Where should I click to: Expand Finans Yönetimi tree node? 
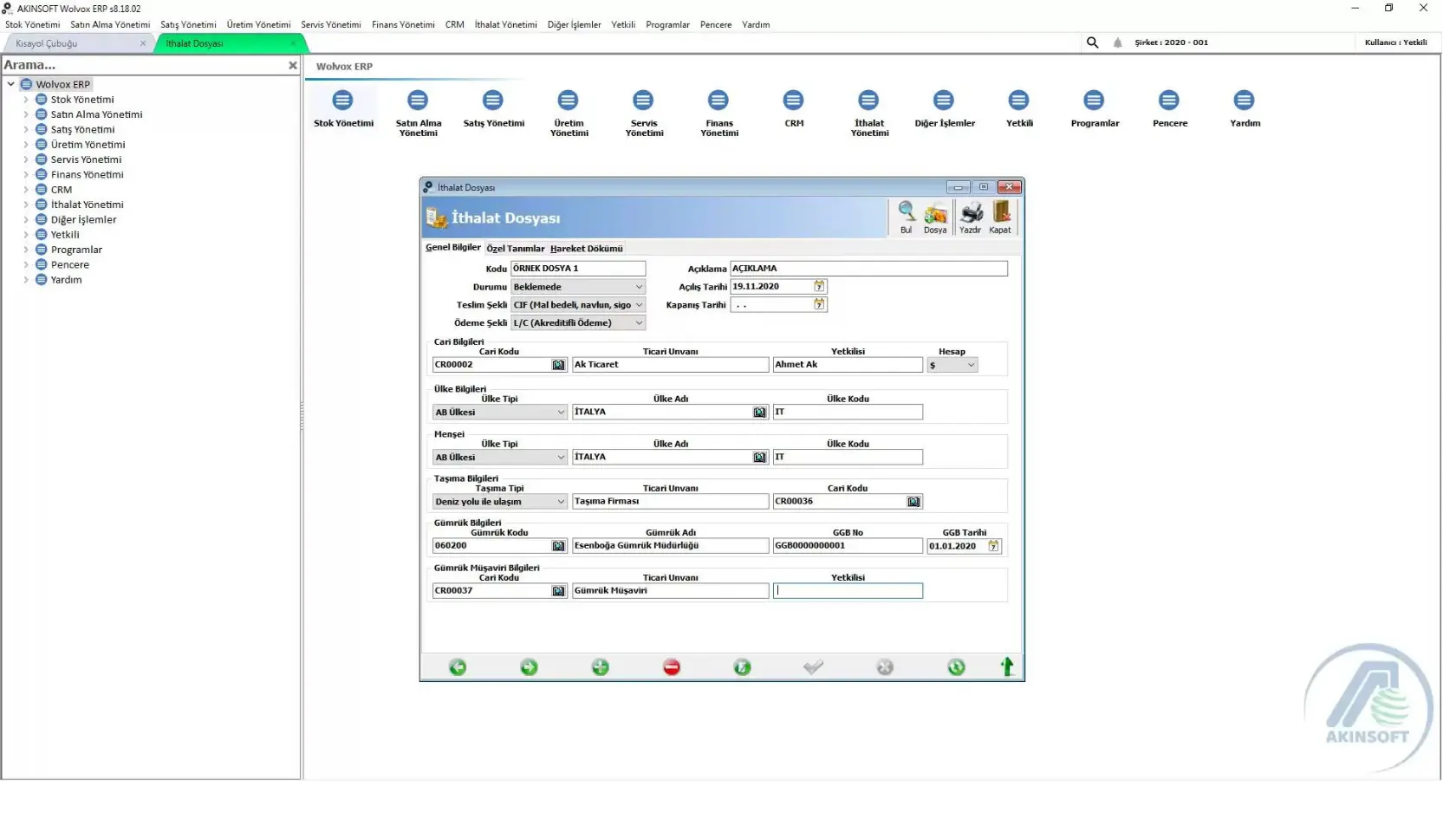[x=26, y=176]
